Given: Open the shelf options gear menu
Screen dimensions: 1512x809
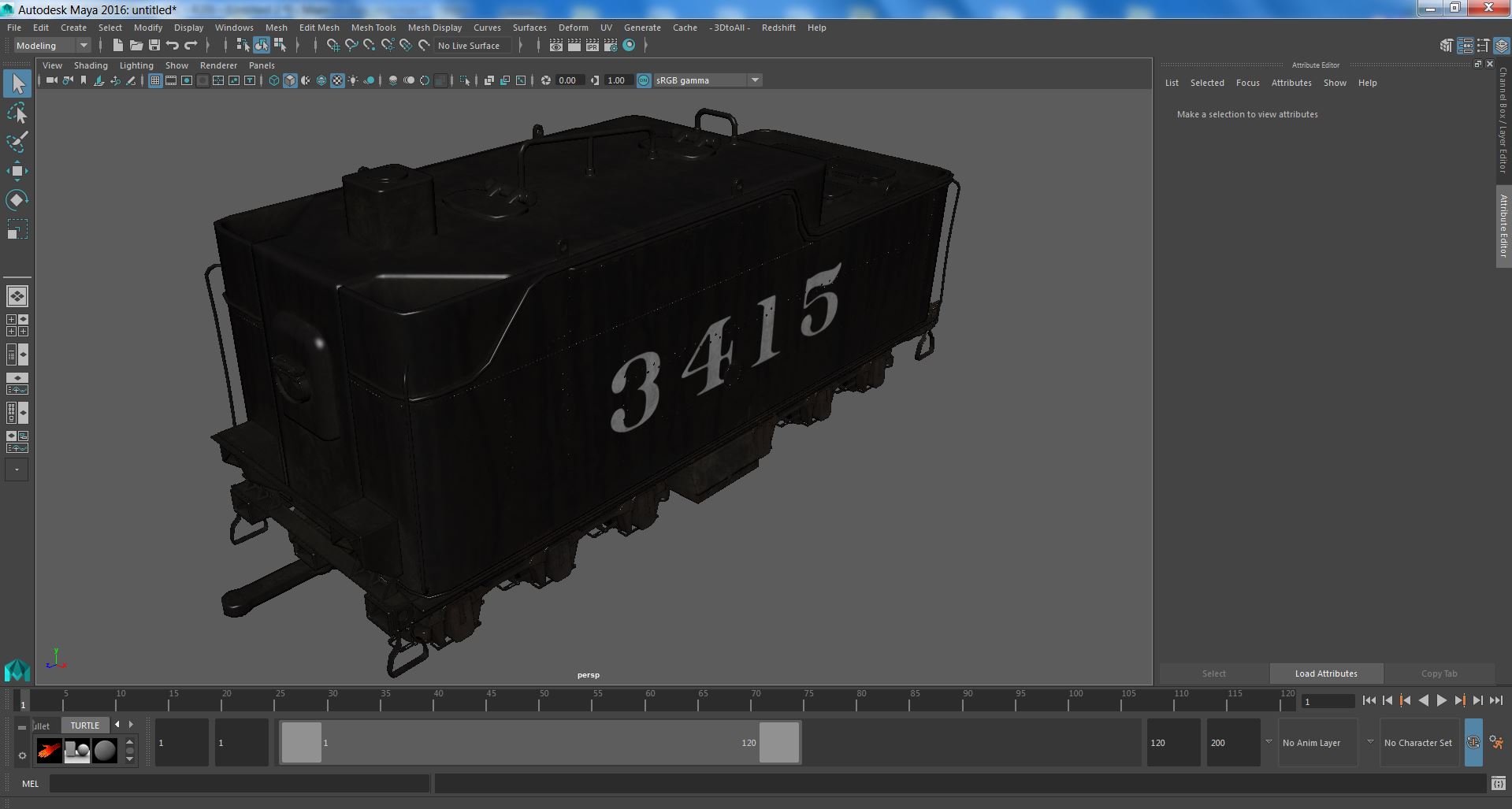Looking at the screenshot, I should [x=22, y=755].
